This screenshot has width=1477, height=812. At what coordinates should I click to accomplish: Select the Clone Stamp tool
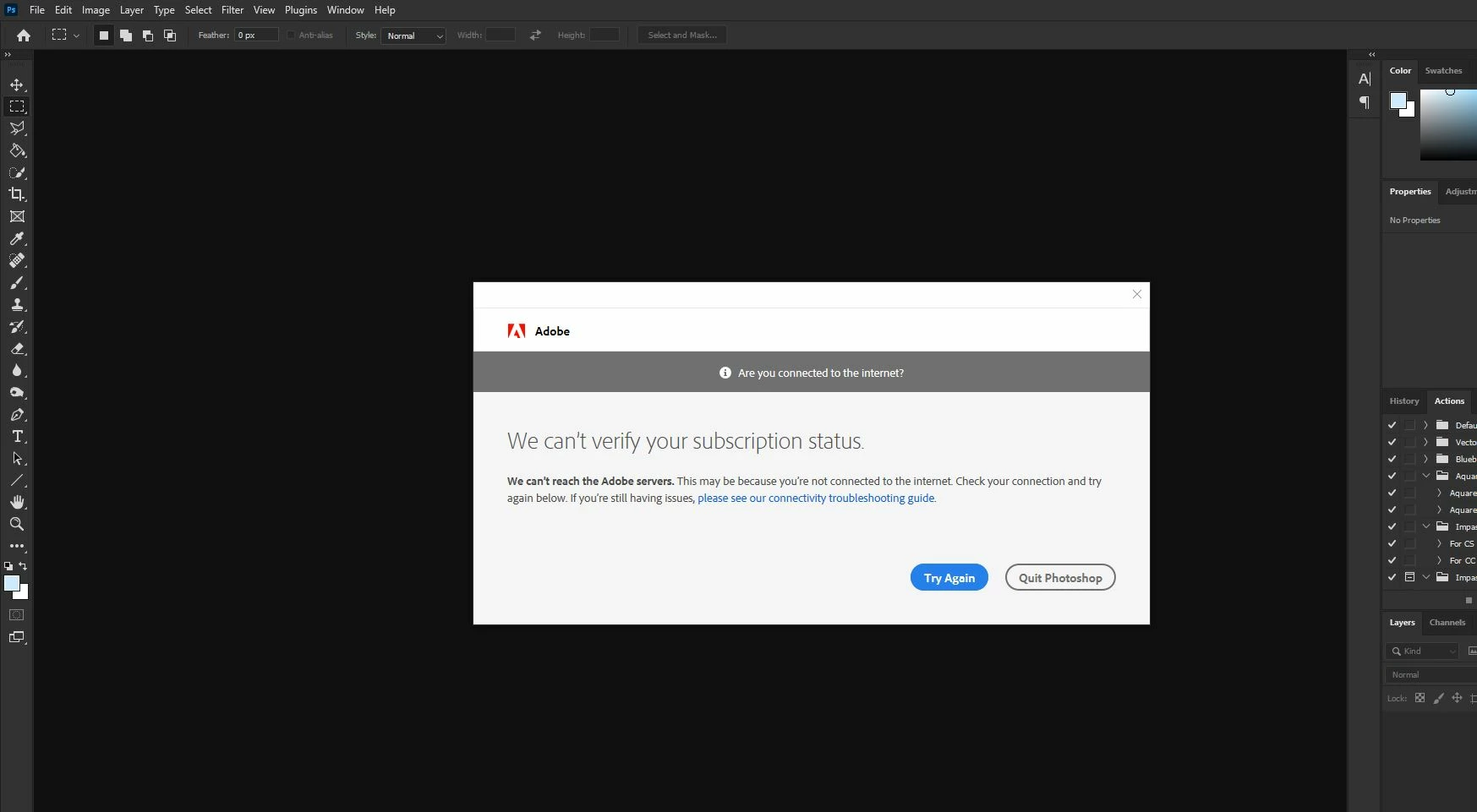point(17,304)
